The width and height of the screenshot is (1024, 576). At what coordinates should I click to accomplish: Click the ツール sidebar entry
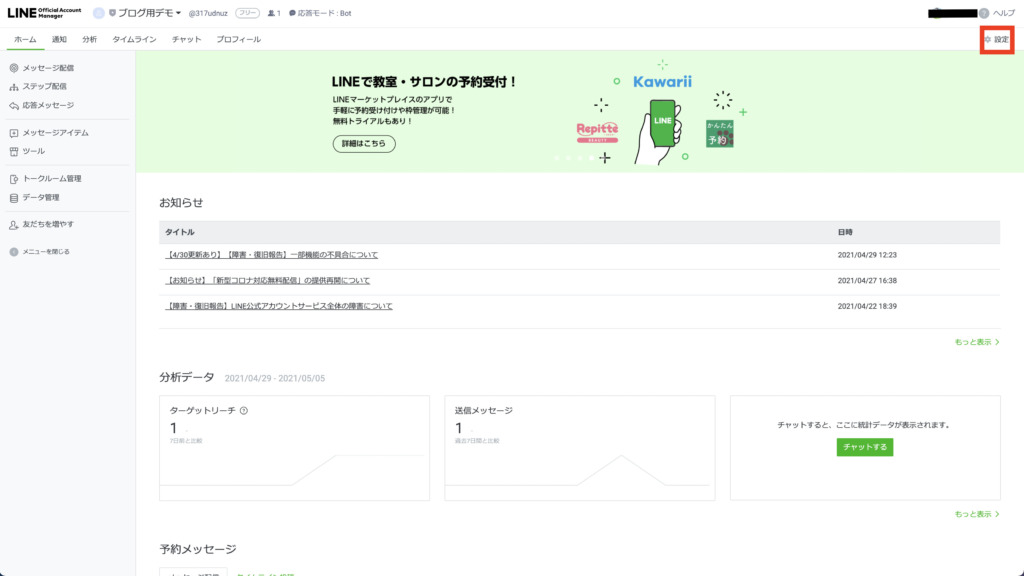point(33,151)
